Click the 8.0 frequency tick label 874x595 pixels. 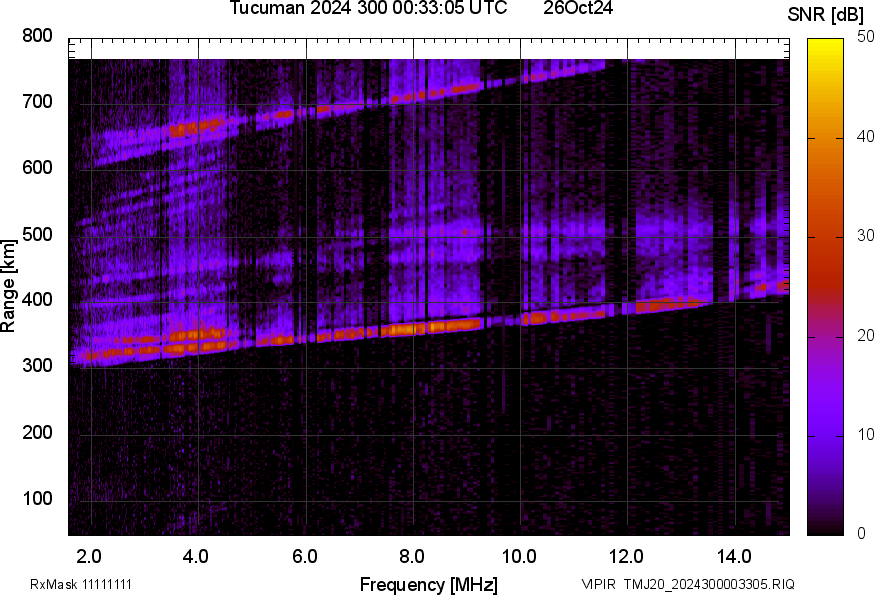click(412, 554)
